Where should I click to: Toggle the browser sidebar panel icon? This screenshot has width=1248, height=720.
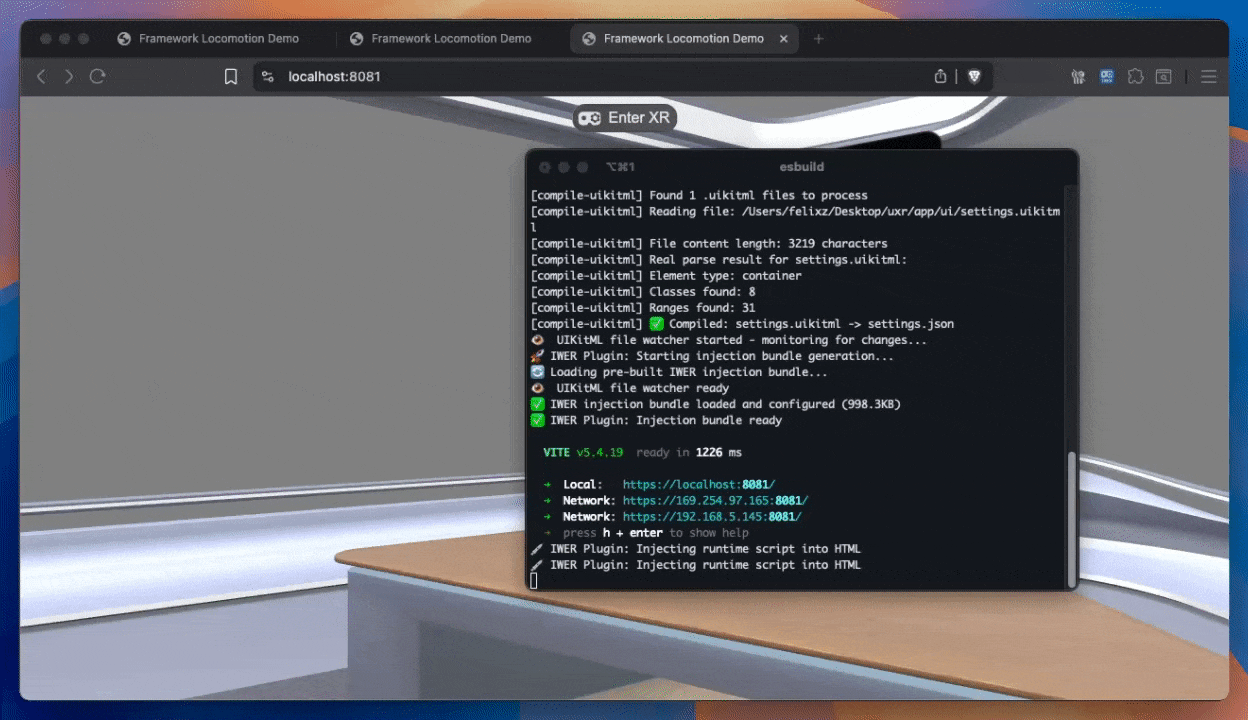(x=1164, y=76)
